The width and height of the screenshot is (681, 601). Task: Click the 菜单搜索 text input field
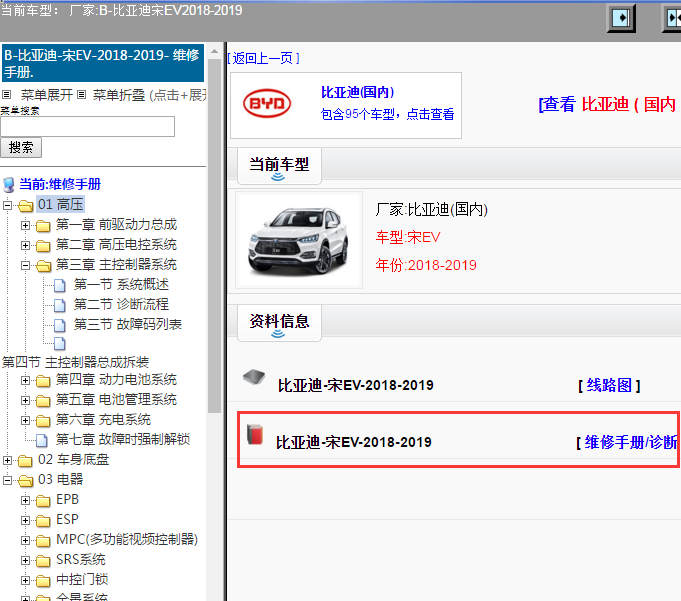pyautogui.click(x=87, y=126)
